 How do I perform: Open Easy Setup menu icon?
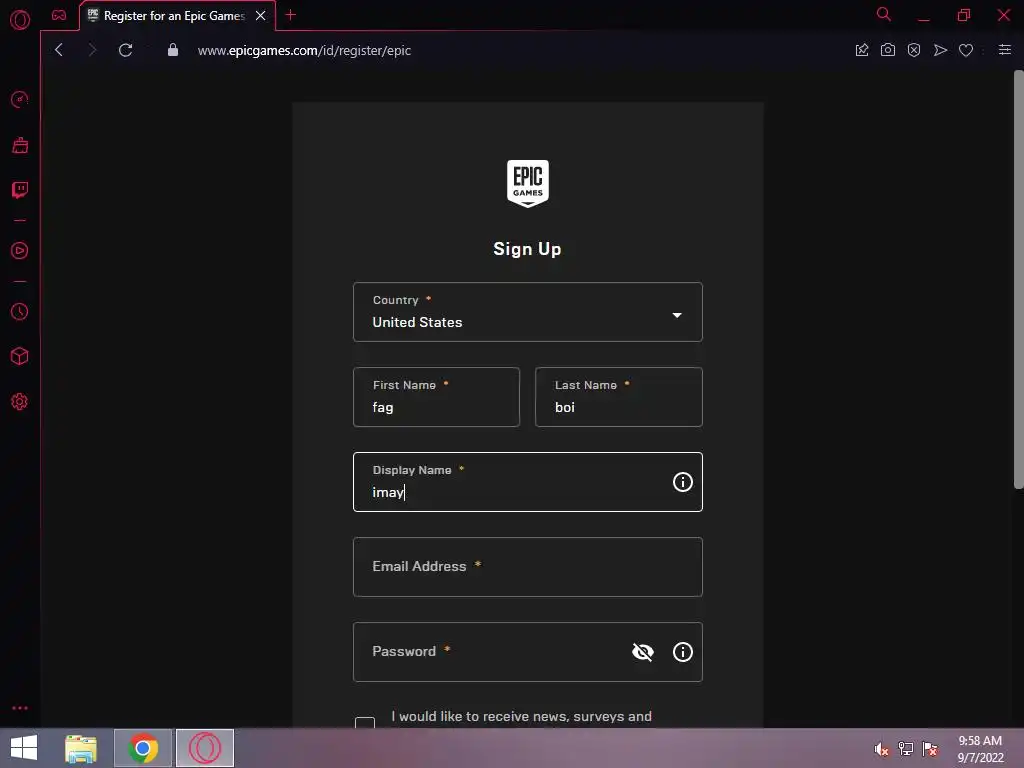(x=1005, y=50)
